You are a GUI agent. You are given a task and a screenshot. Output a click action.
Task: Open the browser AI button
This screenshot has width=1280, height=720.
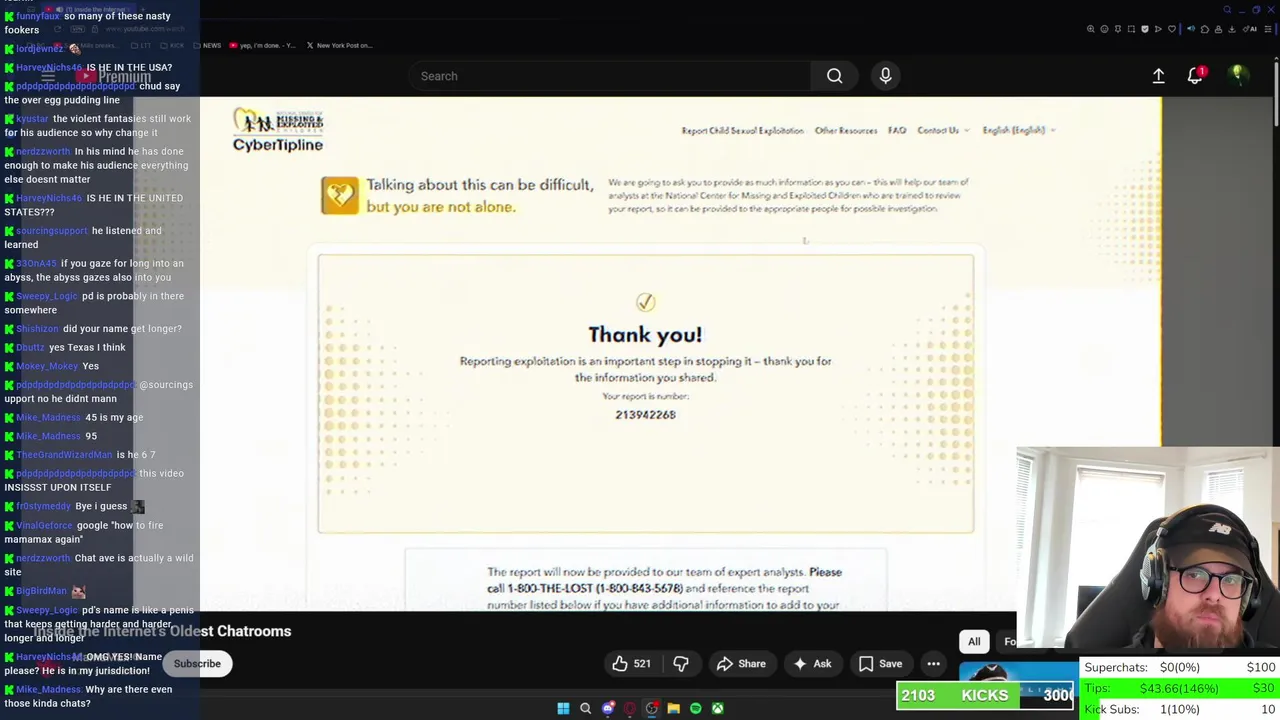point(1249,29)
